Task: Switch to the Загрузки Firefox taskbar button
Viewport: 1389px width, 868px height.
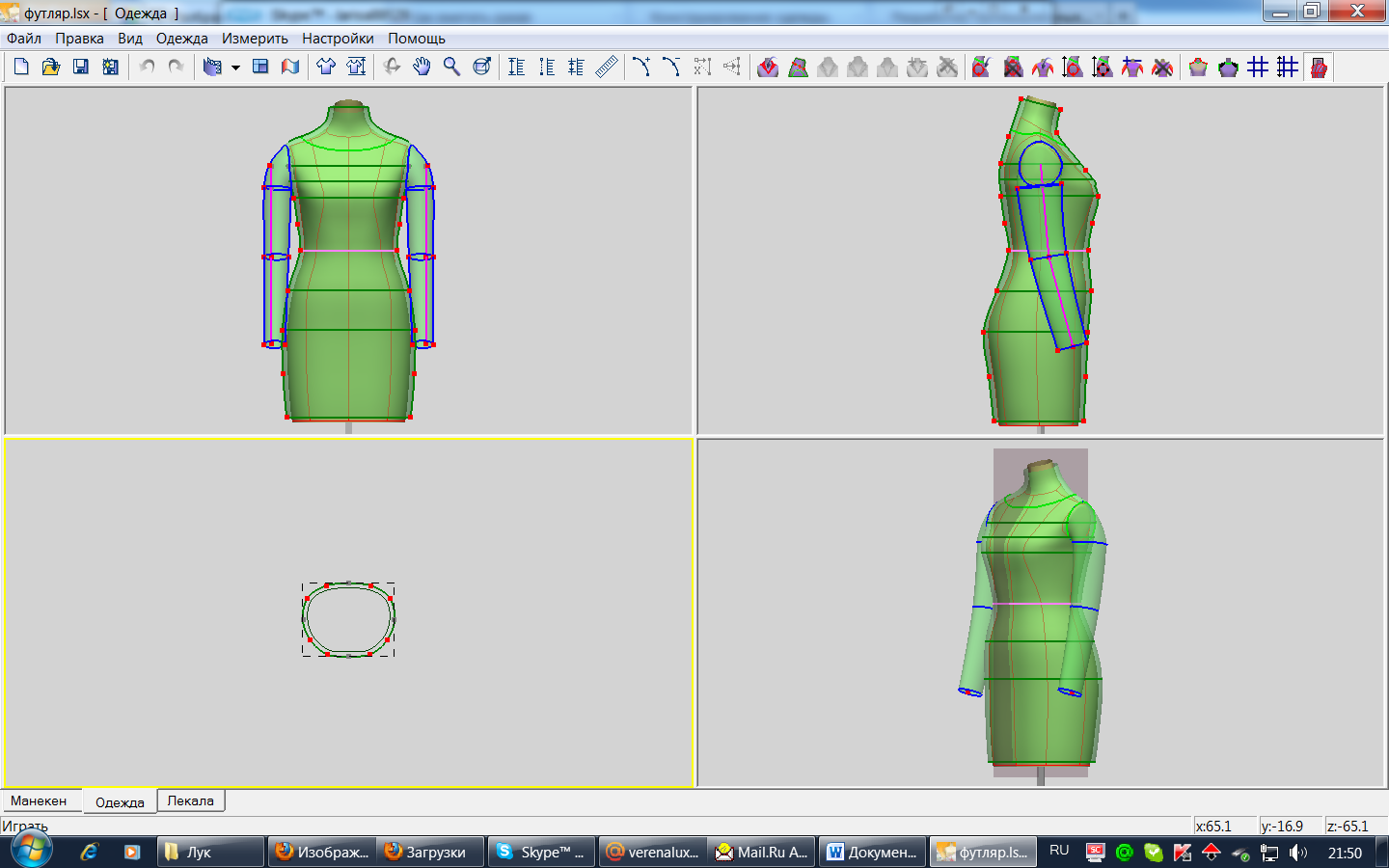Action: (430, 853)
